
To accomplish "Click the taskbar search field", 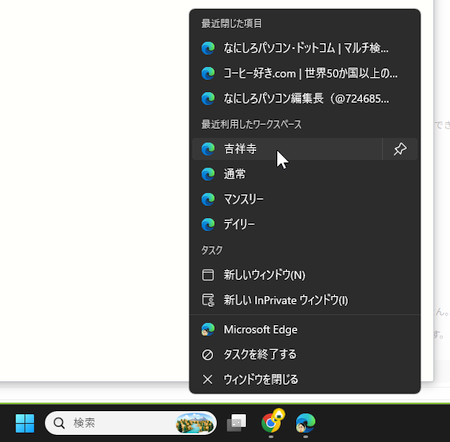I will click(x=131, y=423).
